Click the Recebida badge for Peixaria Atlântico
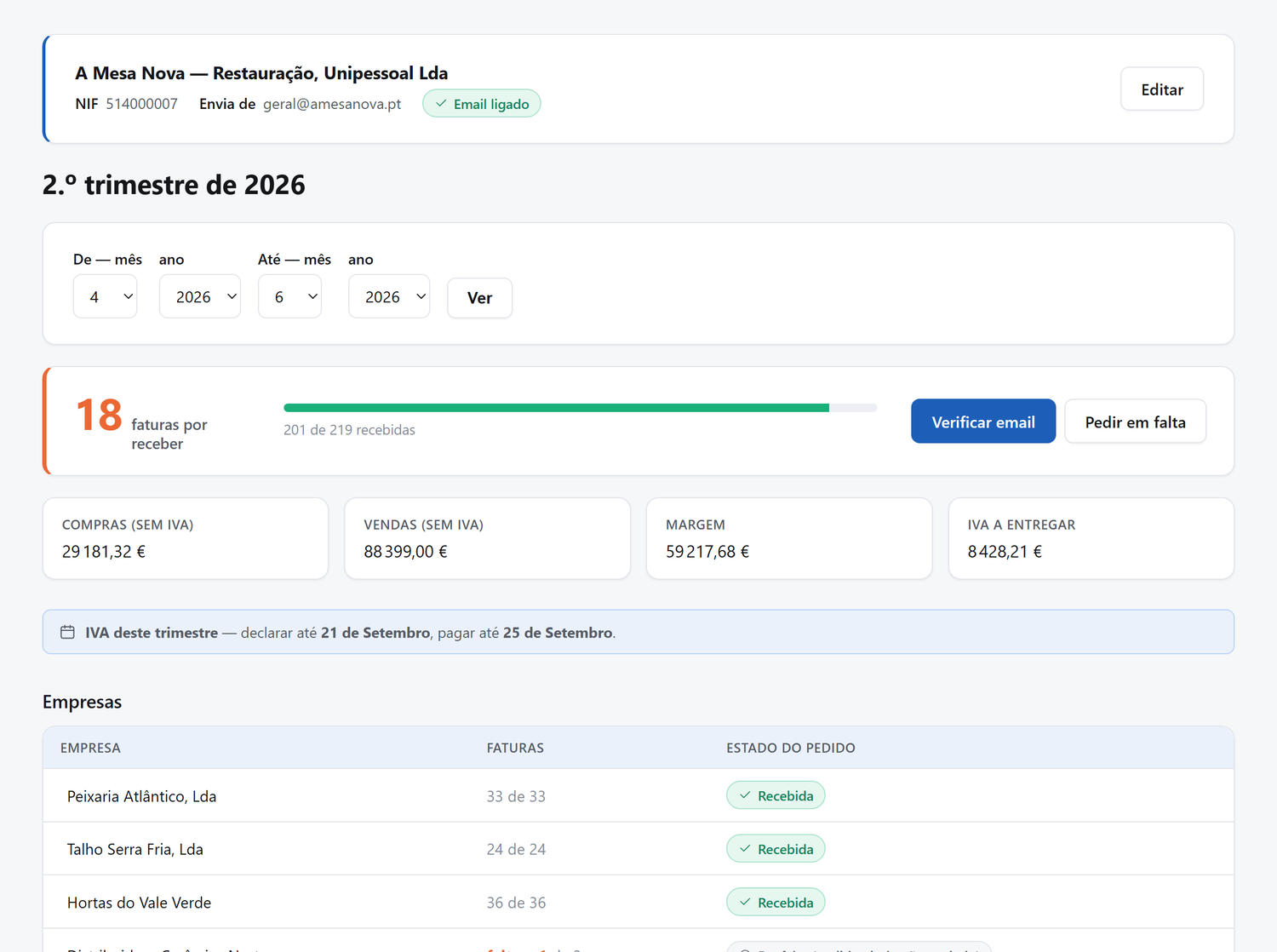 pyautogui.click(x=776, y=795)
